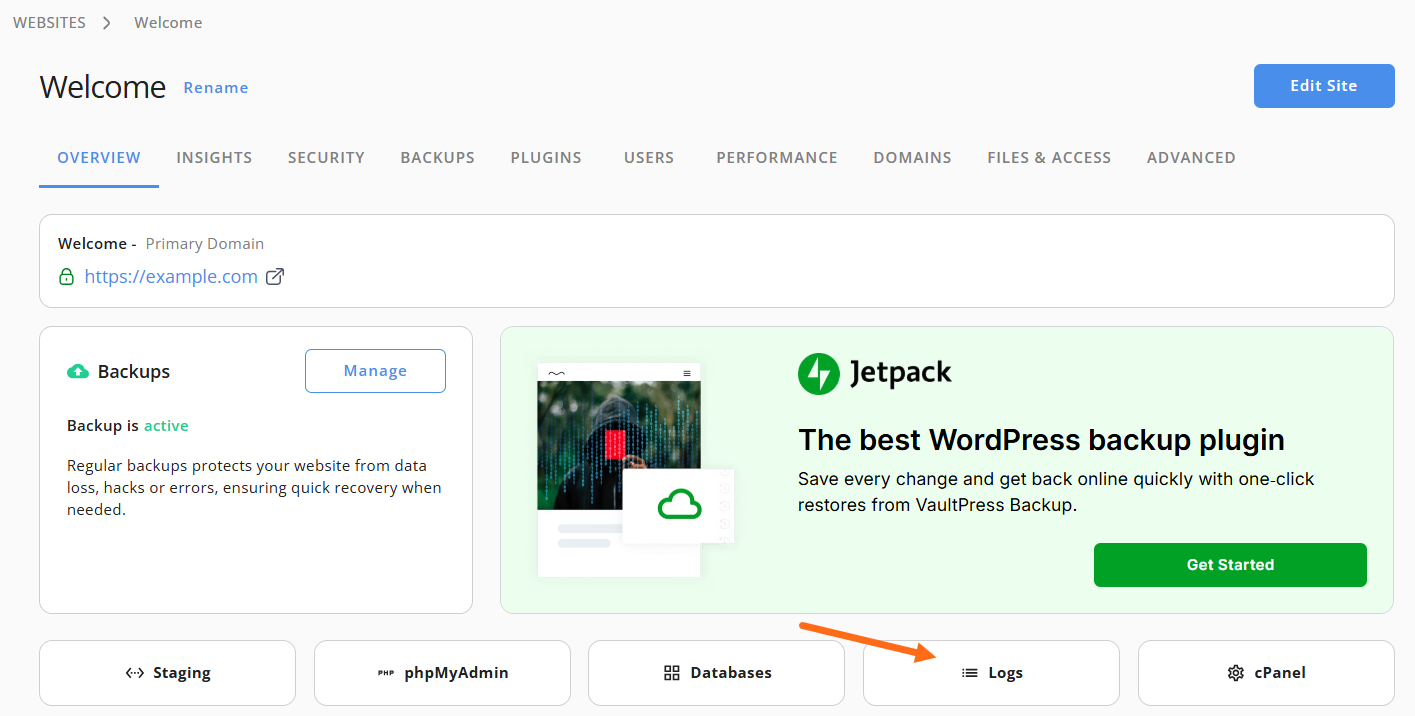This screenshot has width=1415, height=716.
Task: Click the Manage backups button
Action: pyautogui.click(x=375, y=371)
